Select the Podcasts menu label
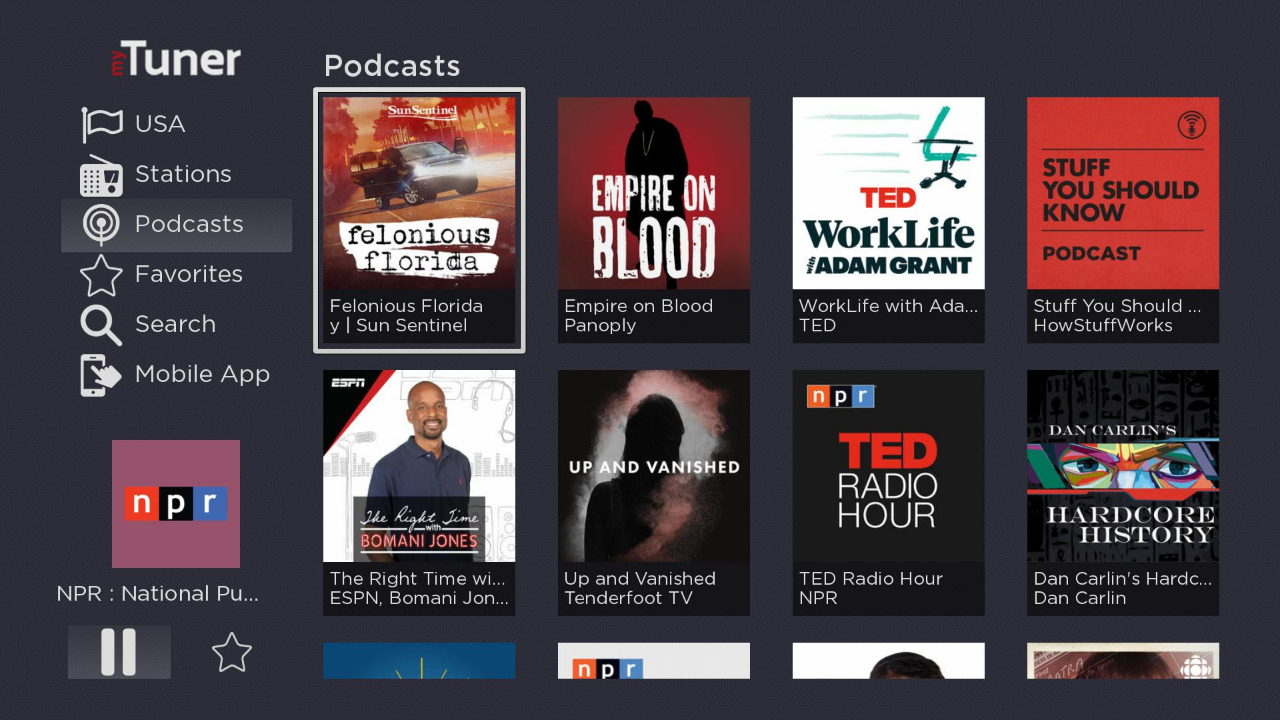The height and width of the screenshot is (720, 1280). click(x=189, y=224)
